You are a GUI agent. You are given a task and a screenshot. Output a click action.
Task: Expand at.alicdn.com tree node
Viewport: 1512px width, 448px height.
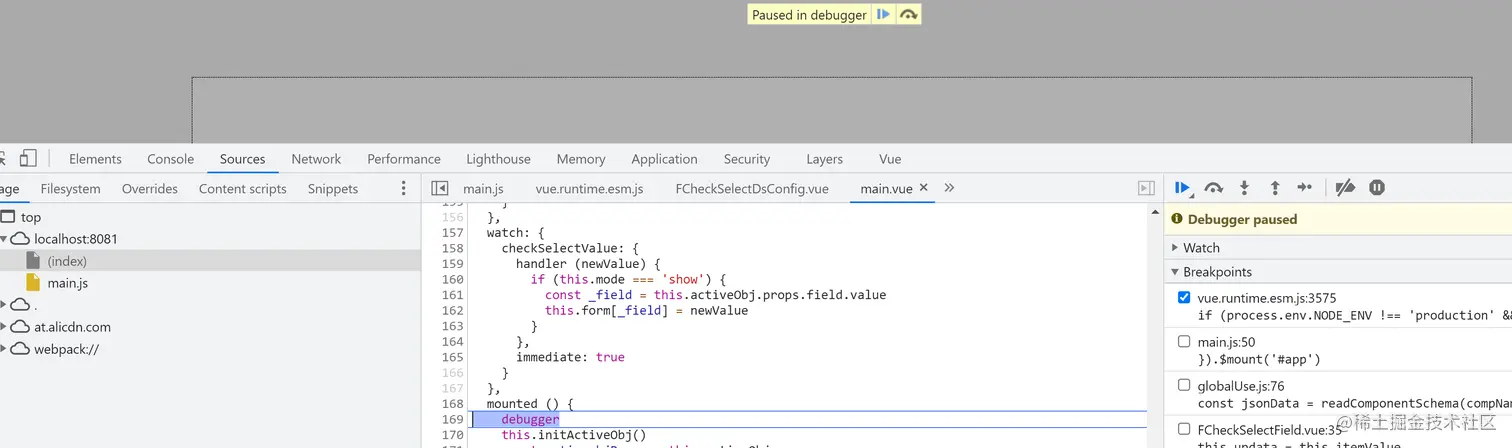(5, 327)
